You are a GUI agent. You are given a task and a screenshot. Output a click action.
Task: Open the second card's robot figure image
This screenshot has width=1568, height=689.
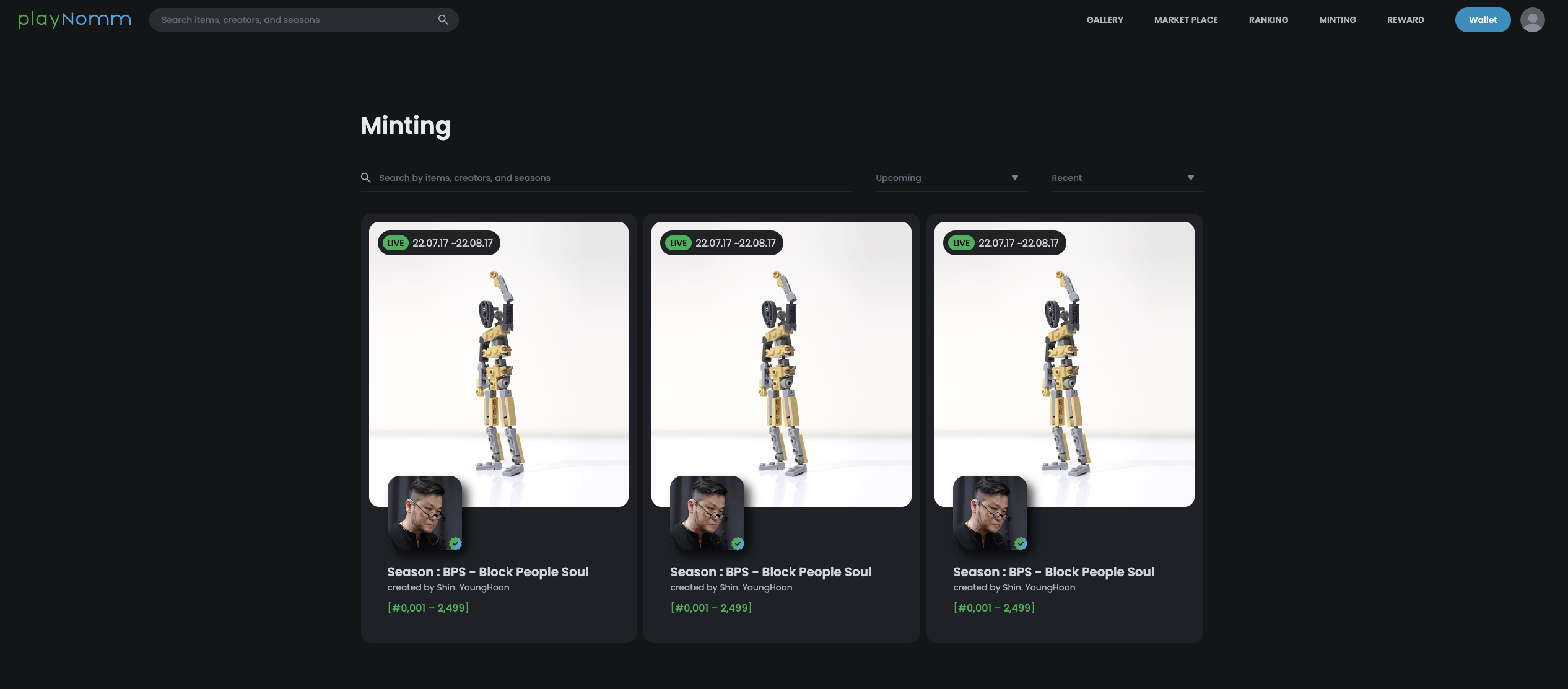[x=782, y=364]
